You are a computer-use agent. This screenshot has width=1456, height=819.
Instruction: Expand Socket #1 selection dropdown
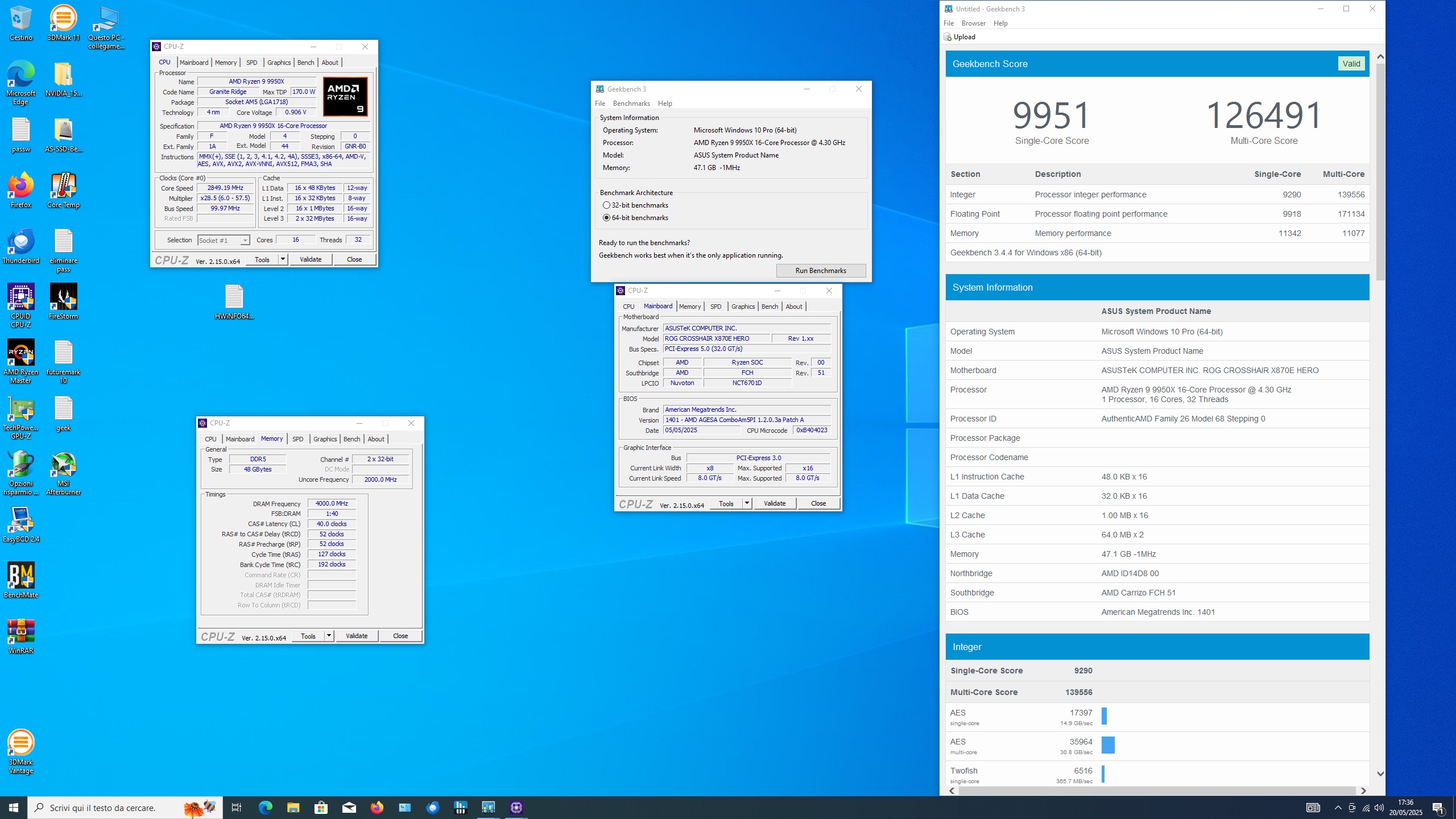245,241
